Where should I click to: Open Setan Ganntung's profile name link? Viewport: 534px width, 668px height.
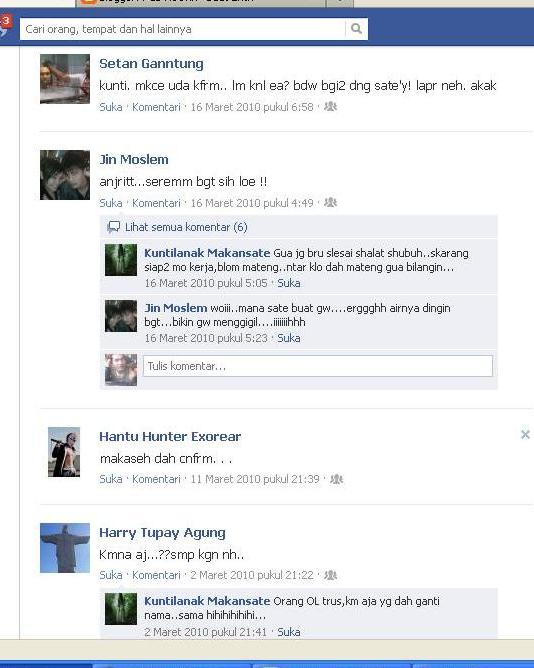point(151,64)
